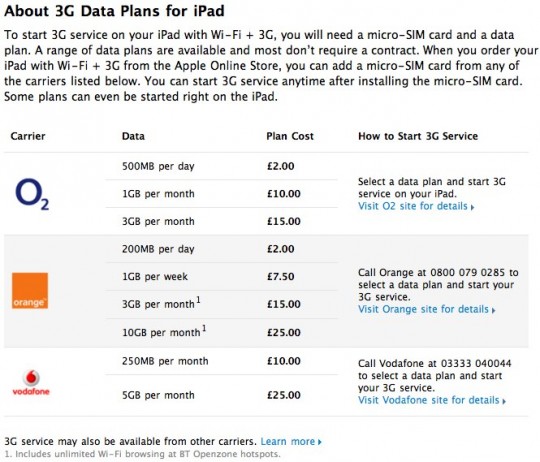The width and height of the screenshot is (540, 462).
Task: Click the £7.50 price for Orange
Action: point(281,276)
